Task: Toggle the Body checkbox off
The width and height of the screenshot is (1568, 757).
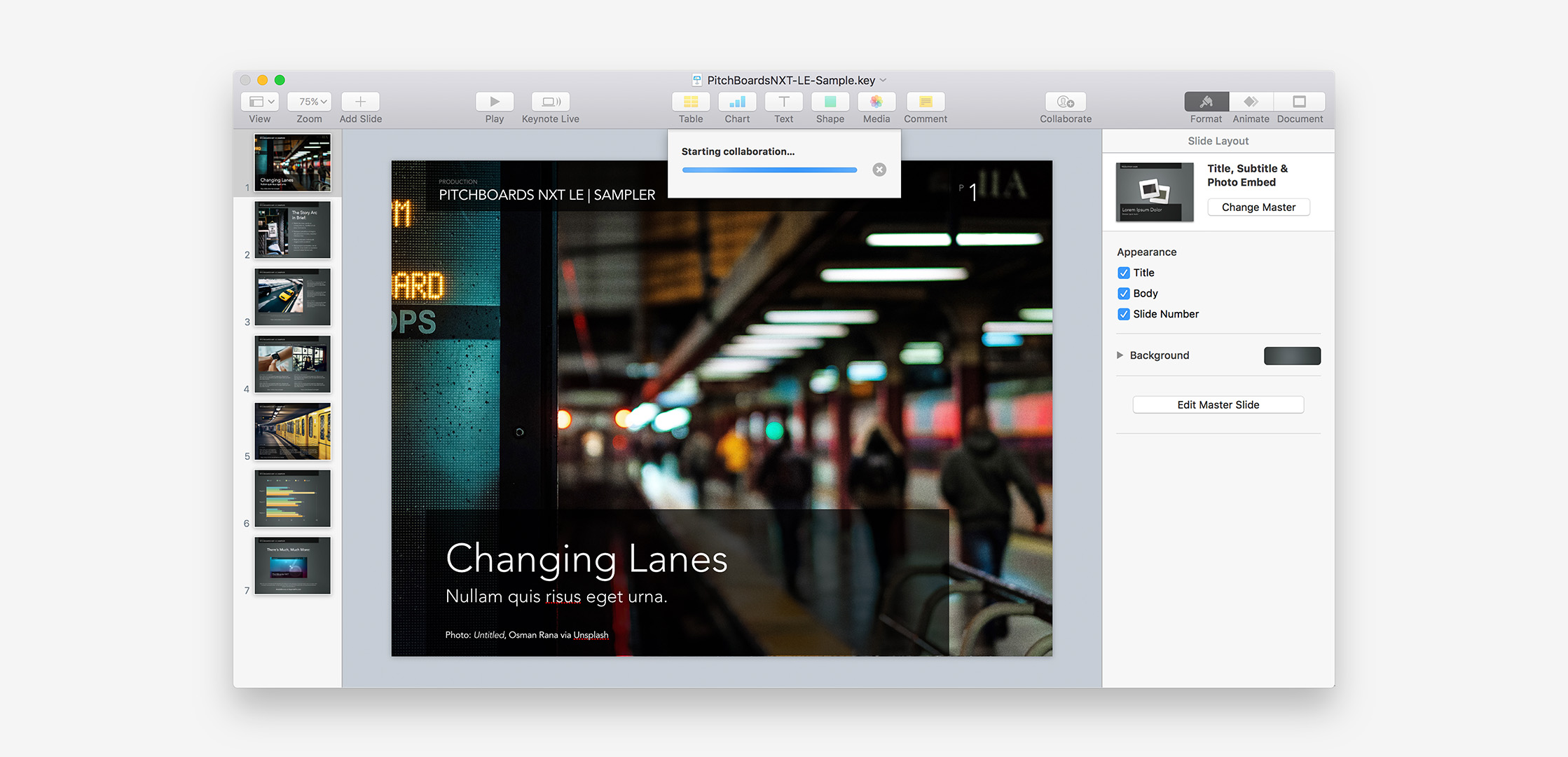Action: pos(1122,293)
